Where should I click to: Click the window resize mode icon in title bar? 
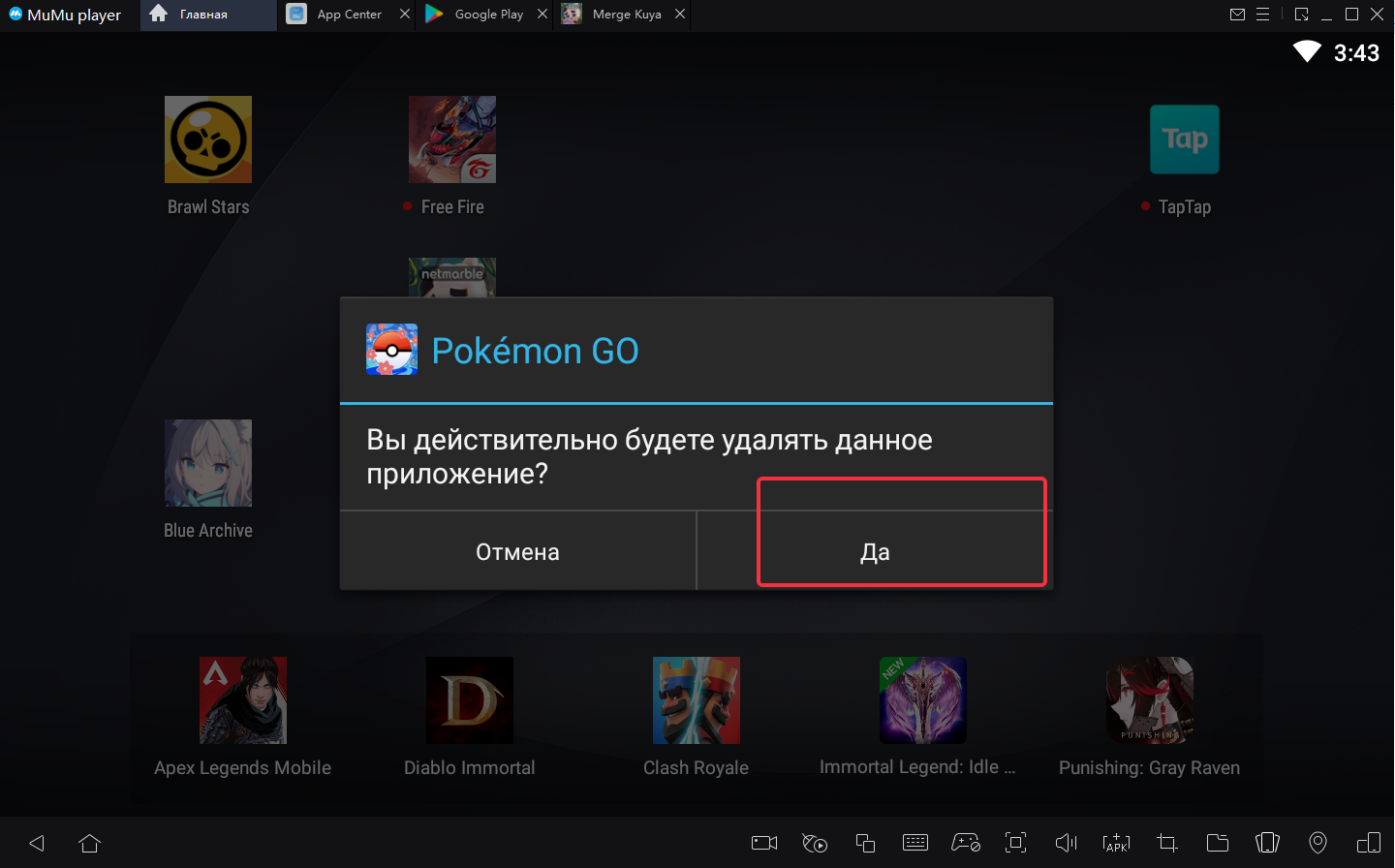click(x=1301, y=15)
